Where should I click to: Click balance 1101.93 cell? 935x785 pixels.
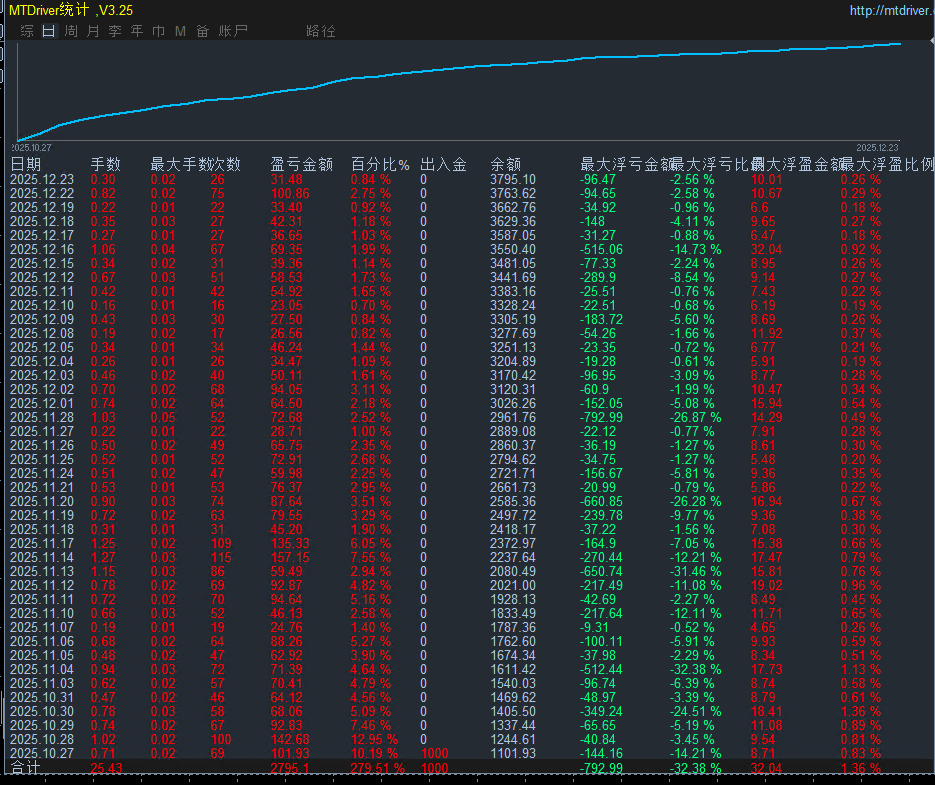tap(513, 753)
